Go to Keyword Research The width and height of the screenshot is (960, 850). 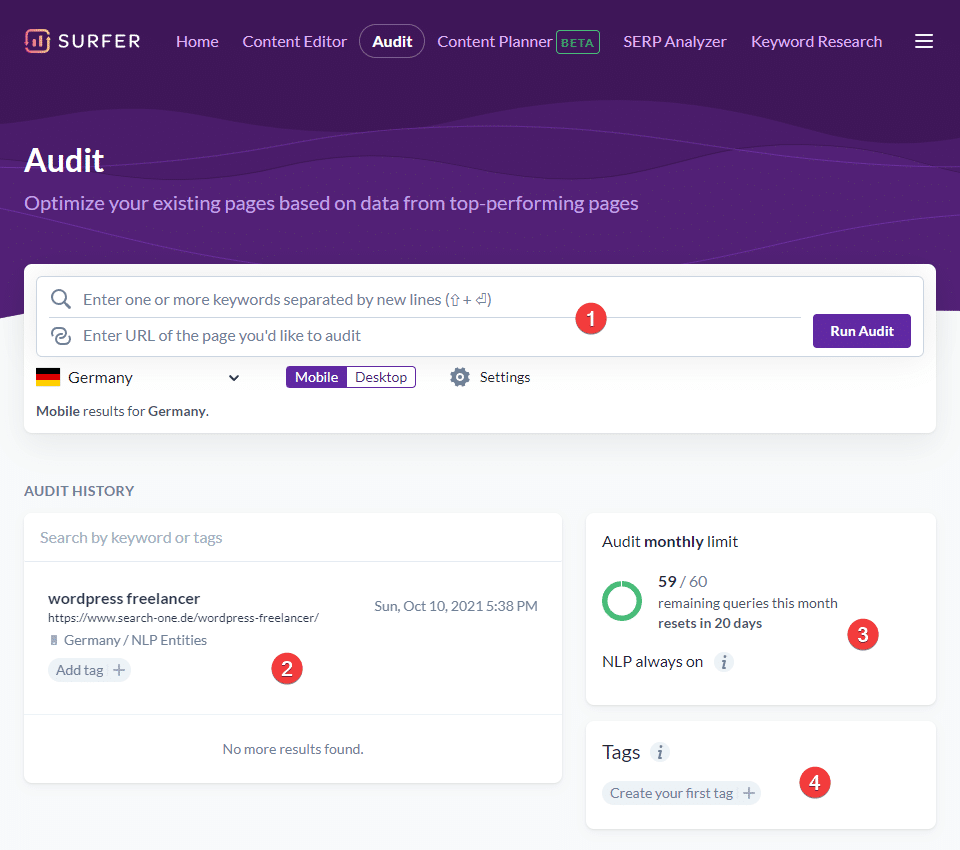coord(816,41)
